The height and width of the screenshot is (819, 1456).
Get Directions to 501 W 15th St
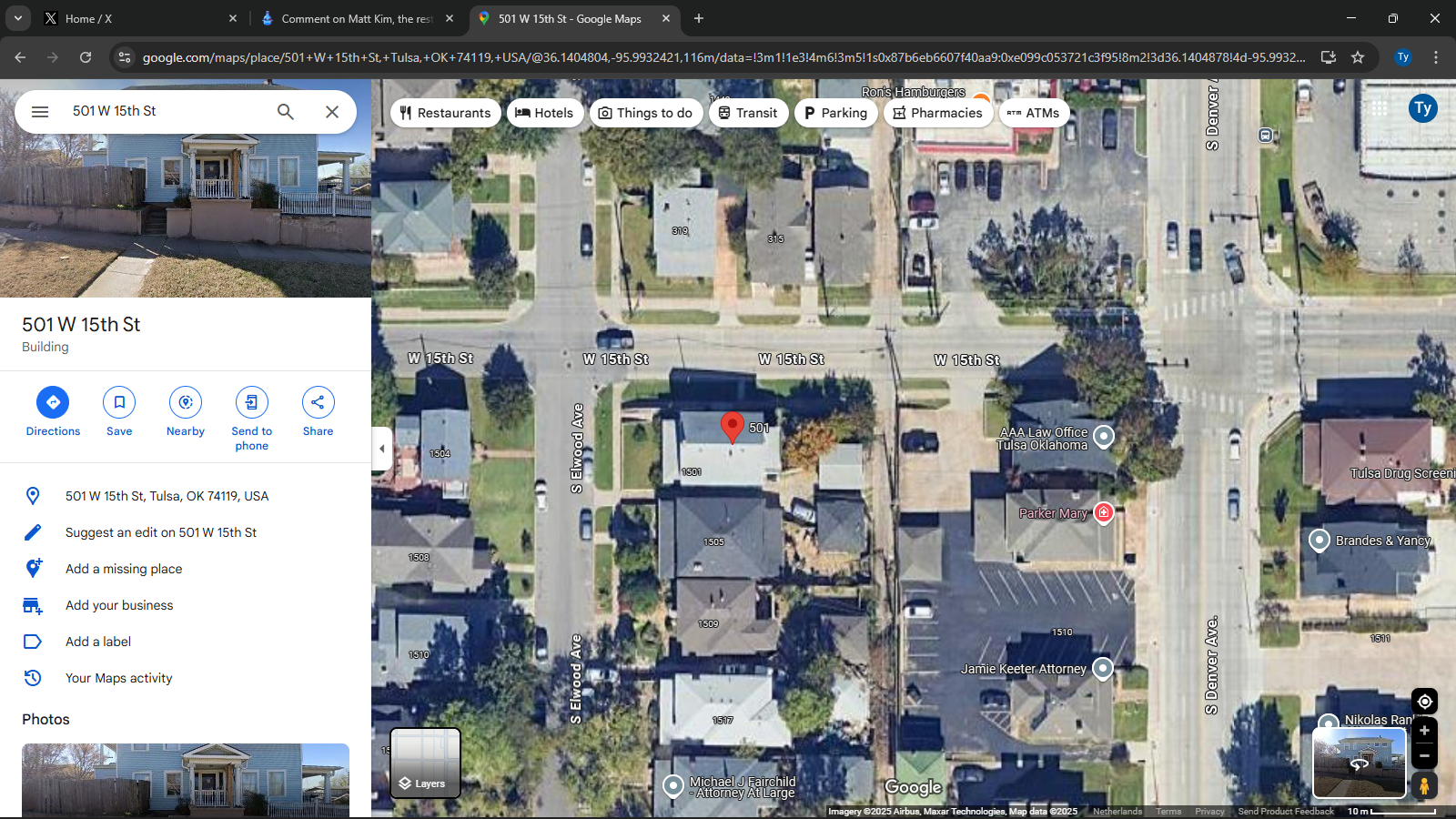[x=53, y=412]
